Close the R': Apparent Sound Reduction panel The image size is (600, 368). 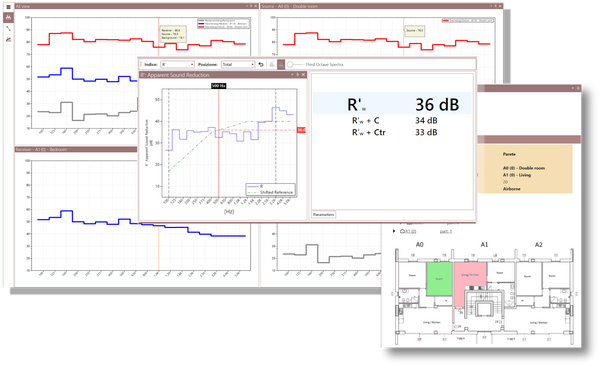pyautogui.click(x=303, y=75)
